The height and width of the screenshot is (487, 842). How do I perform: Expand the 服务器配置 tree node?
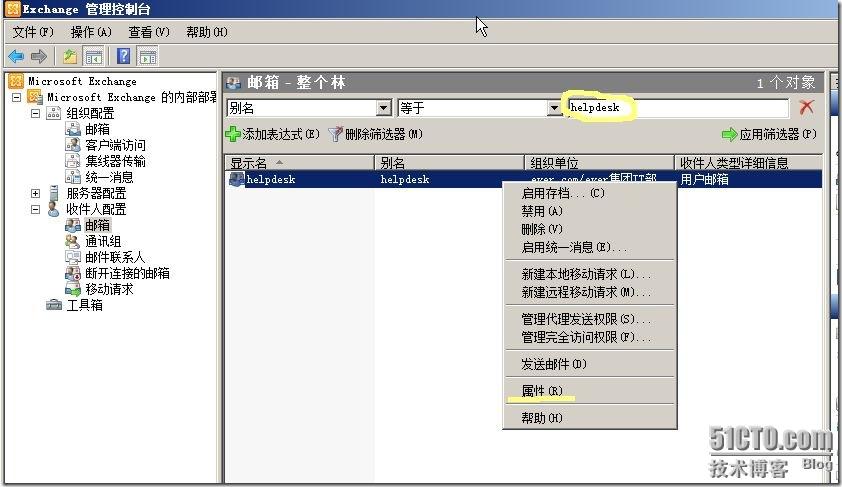point(36,193)
